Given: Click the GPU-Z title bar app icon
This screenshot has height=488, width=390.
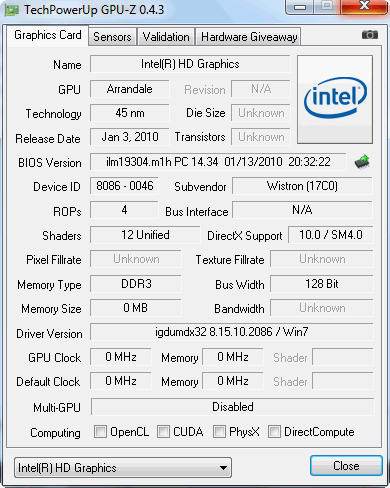Looking at the screenshot, I should [11, 10].
